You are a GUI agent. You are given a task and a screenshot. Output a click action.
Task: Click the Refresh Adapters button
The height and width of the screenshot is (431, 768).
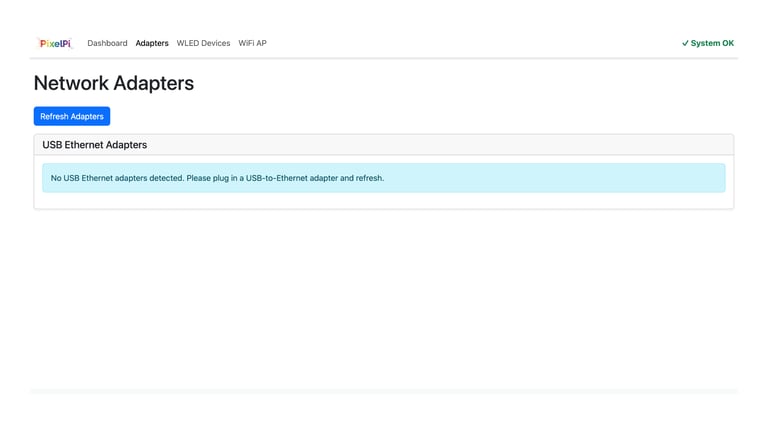72,116
